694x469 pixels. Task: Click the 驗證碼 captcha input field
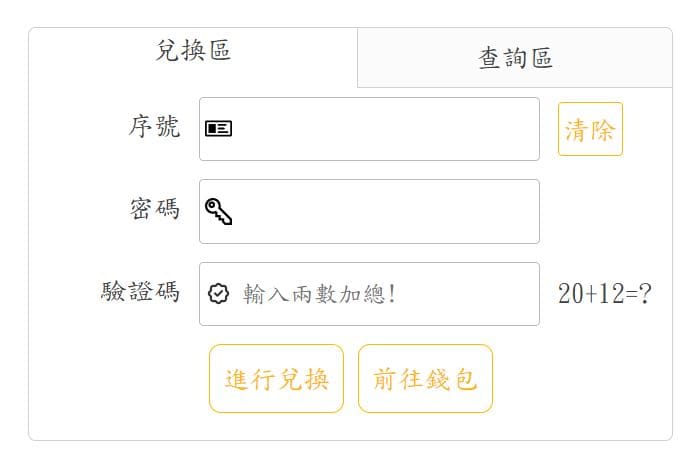369,294
